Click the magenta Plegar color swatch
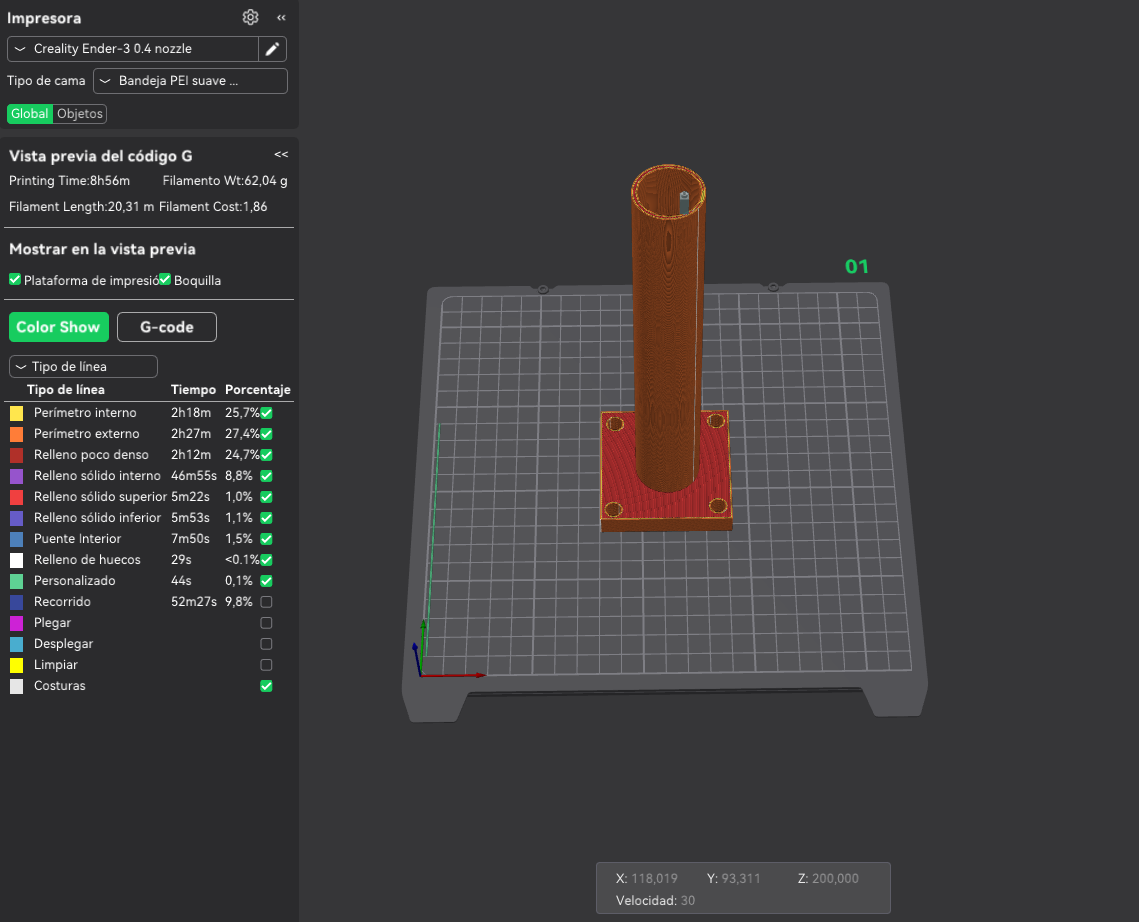Viewport: 1139px width, 922px height. pyautogui.click(x=17, y=623)
